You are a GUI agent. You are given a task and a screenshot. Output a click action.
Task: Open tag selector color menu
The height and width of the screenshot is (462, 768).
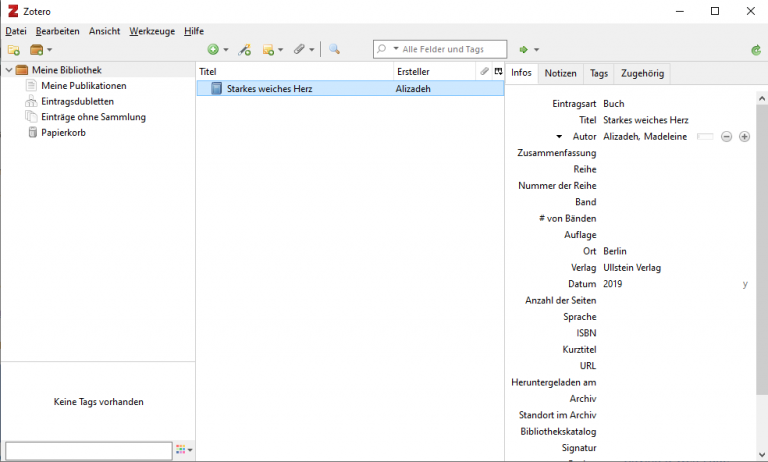click(184, 450)
